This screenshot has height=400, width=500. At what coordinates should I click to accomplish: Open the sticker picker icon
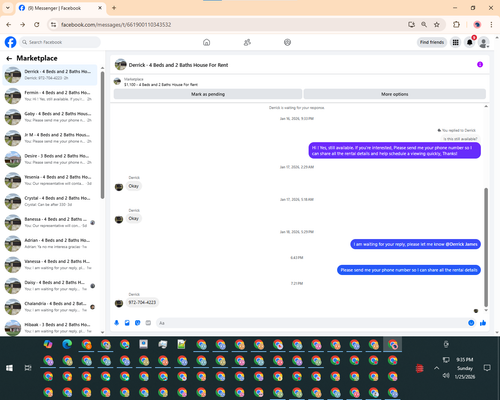(x=138, y=323)
